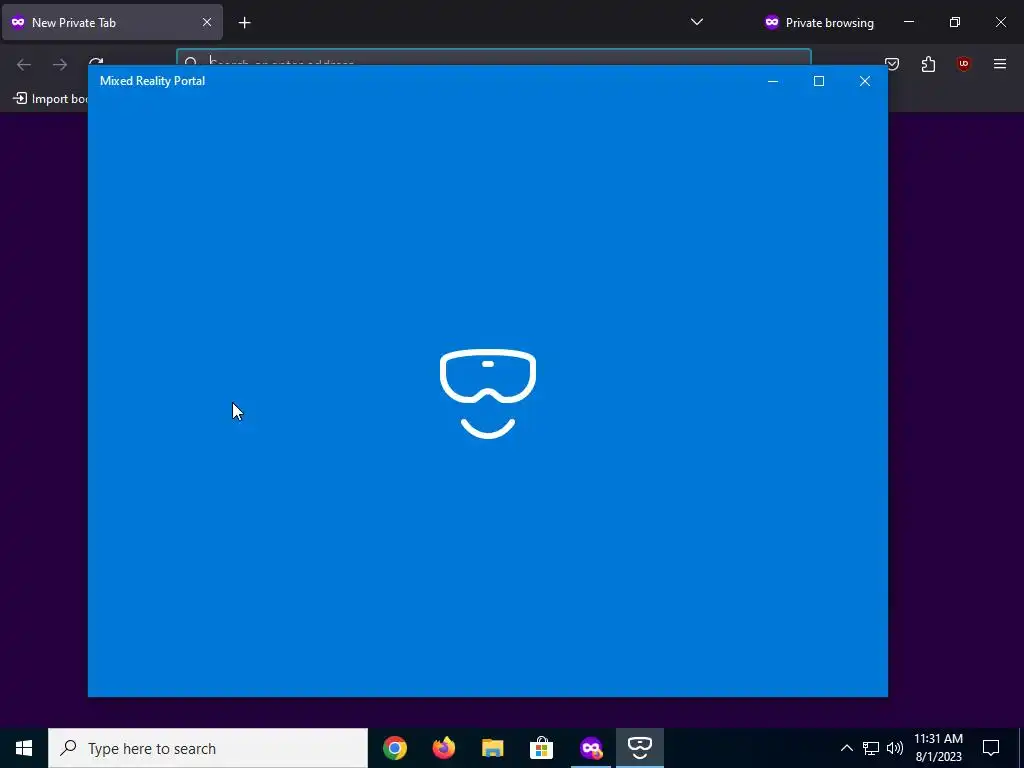Image resolution: width=1024 pixels, height=768 pixels.
Task: Close the New Private Tab
Action: point(206,23)
